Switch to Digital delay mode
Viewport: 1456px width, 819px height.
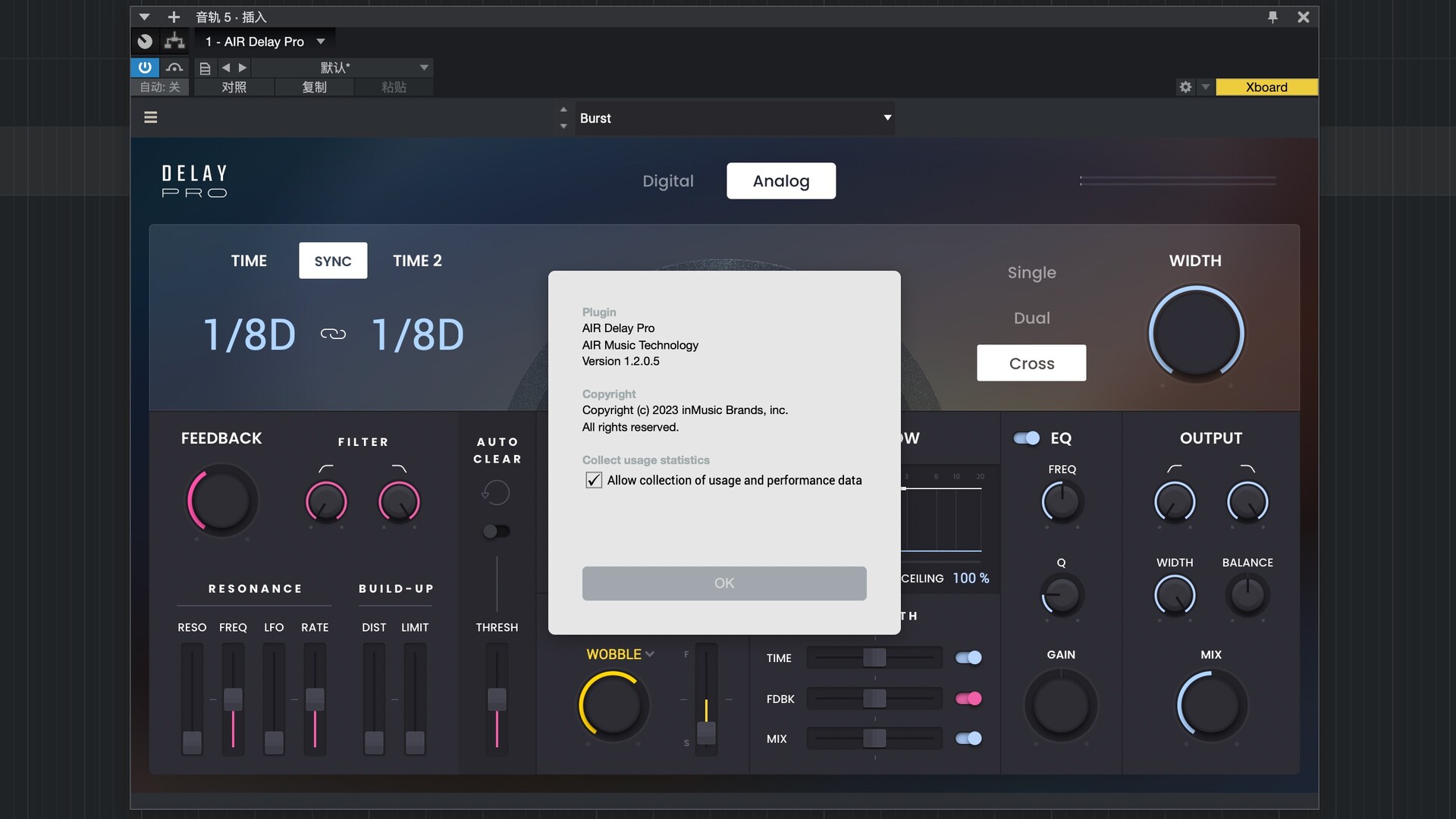pos(667,181)
